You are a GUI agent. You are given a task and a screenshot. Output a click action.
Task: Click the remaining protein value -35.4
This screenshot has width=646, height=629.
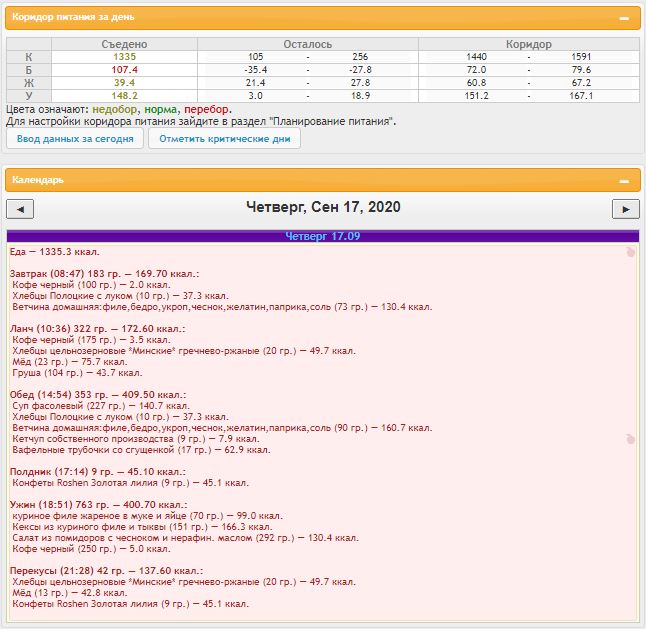tap(255, 70)
